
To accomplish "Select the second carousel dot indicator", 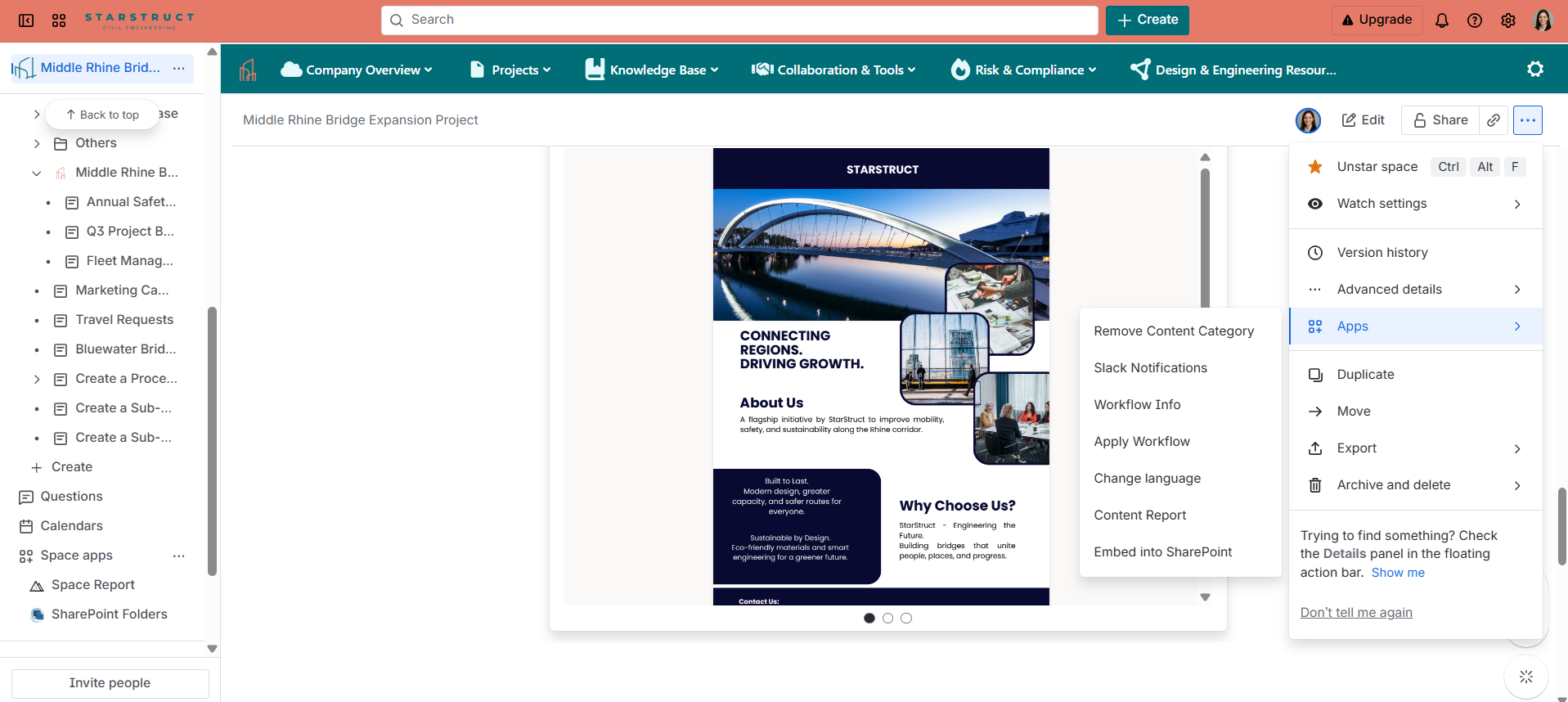I will coord(887,619).
